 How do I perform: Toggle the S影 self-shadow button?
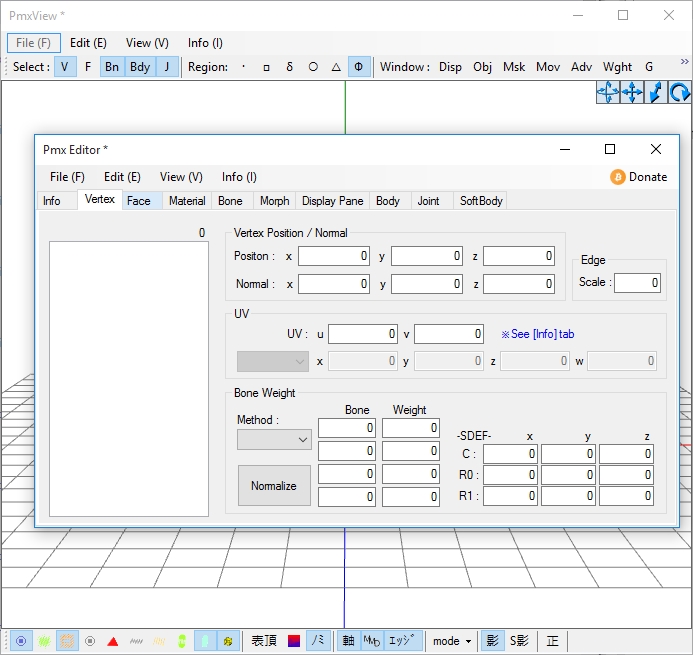click(x=519, y=641)
